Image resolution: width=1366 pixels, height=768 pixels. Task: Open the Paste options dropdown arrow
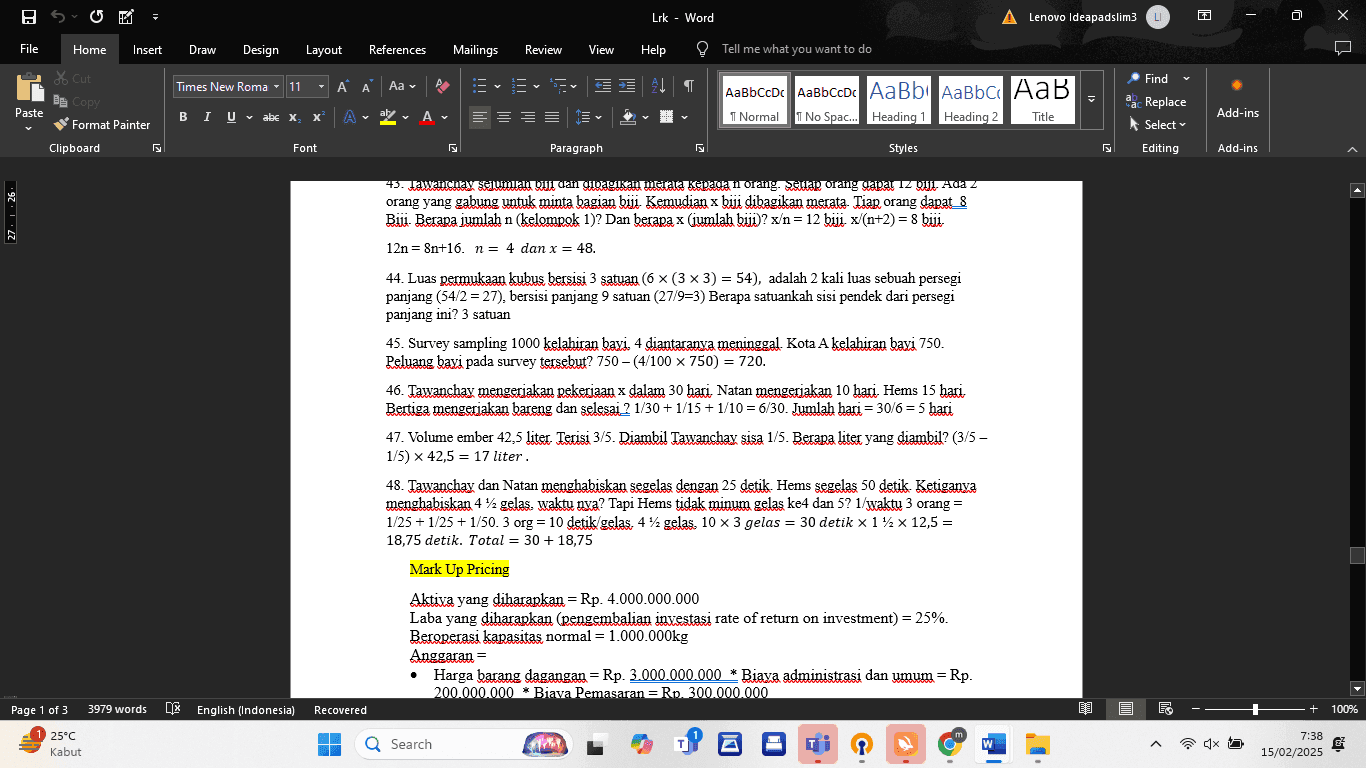click(29, 128)
